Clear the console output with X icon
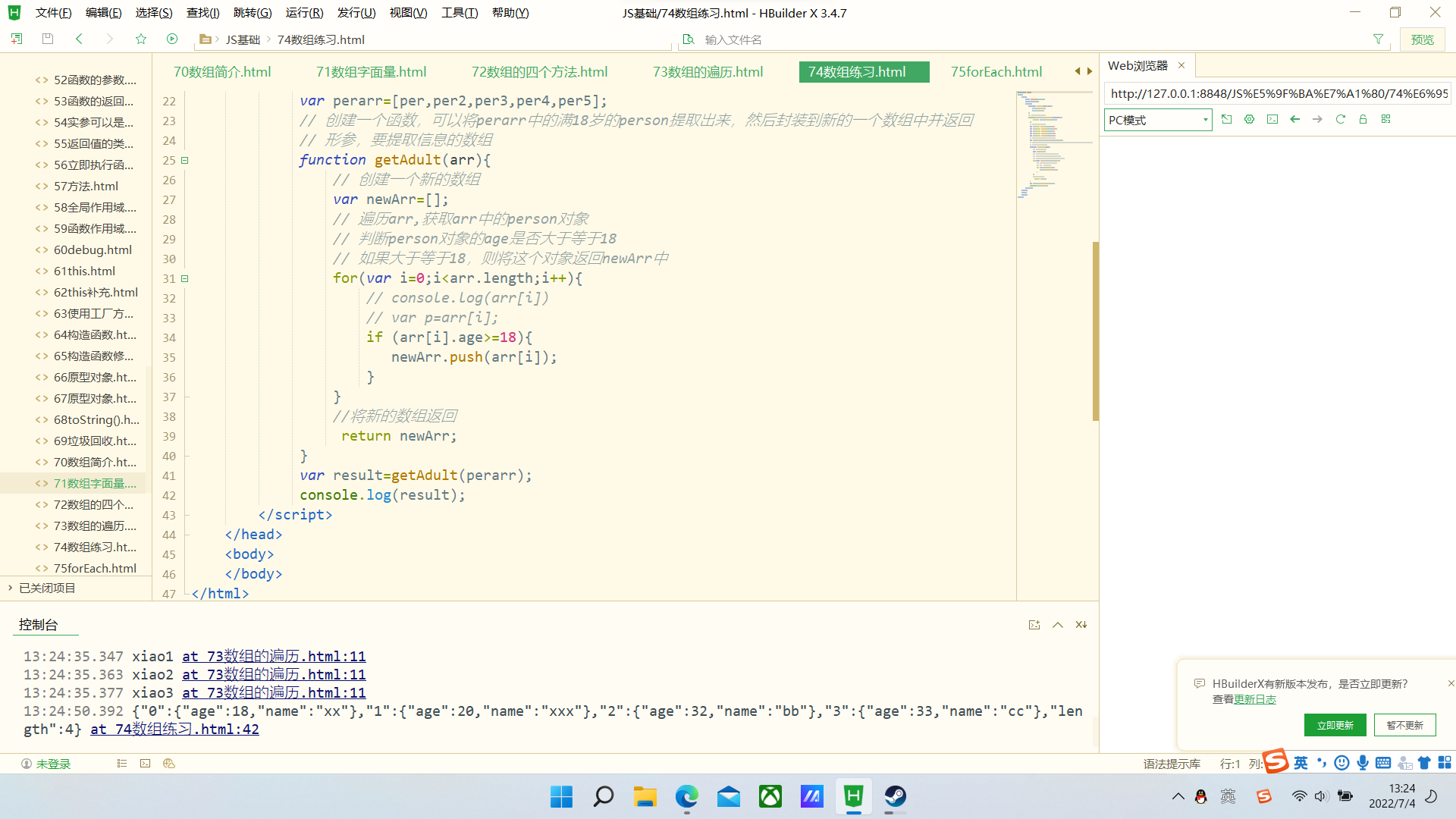Viewport: 1456px width, 819px height. (1081, 625)
